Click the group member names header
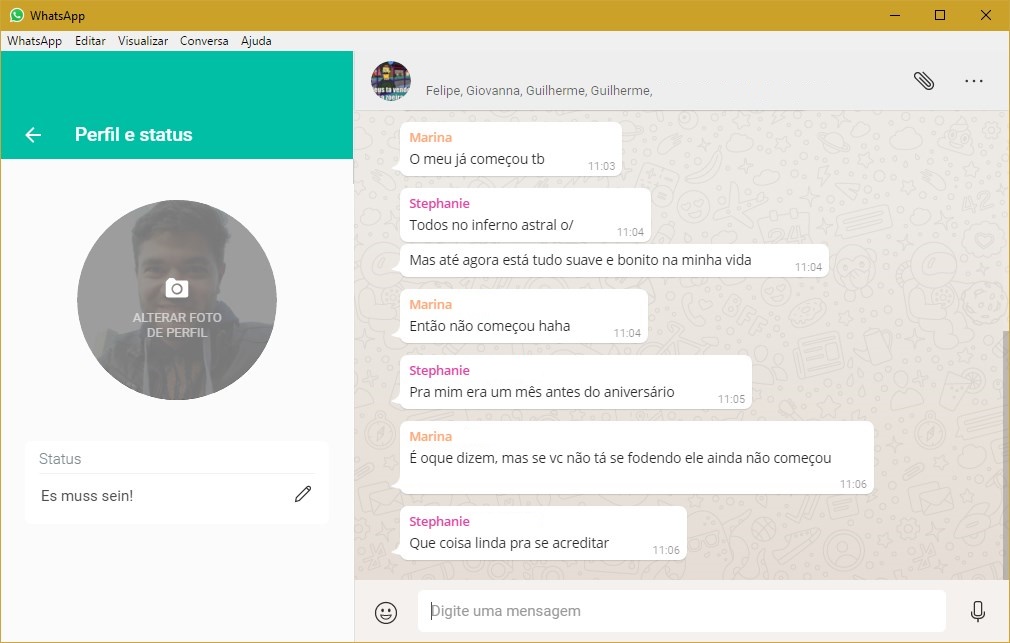The width and height of the screenshot is (1010, 643). pos(539,91)
